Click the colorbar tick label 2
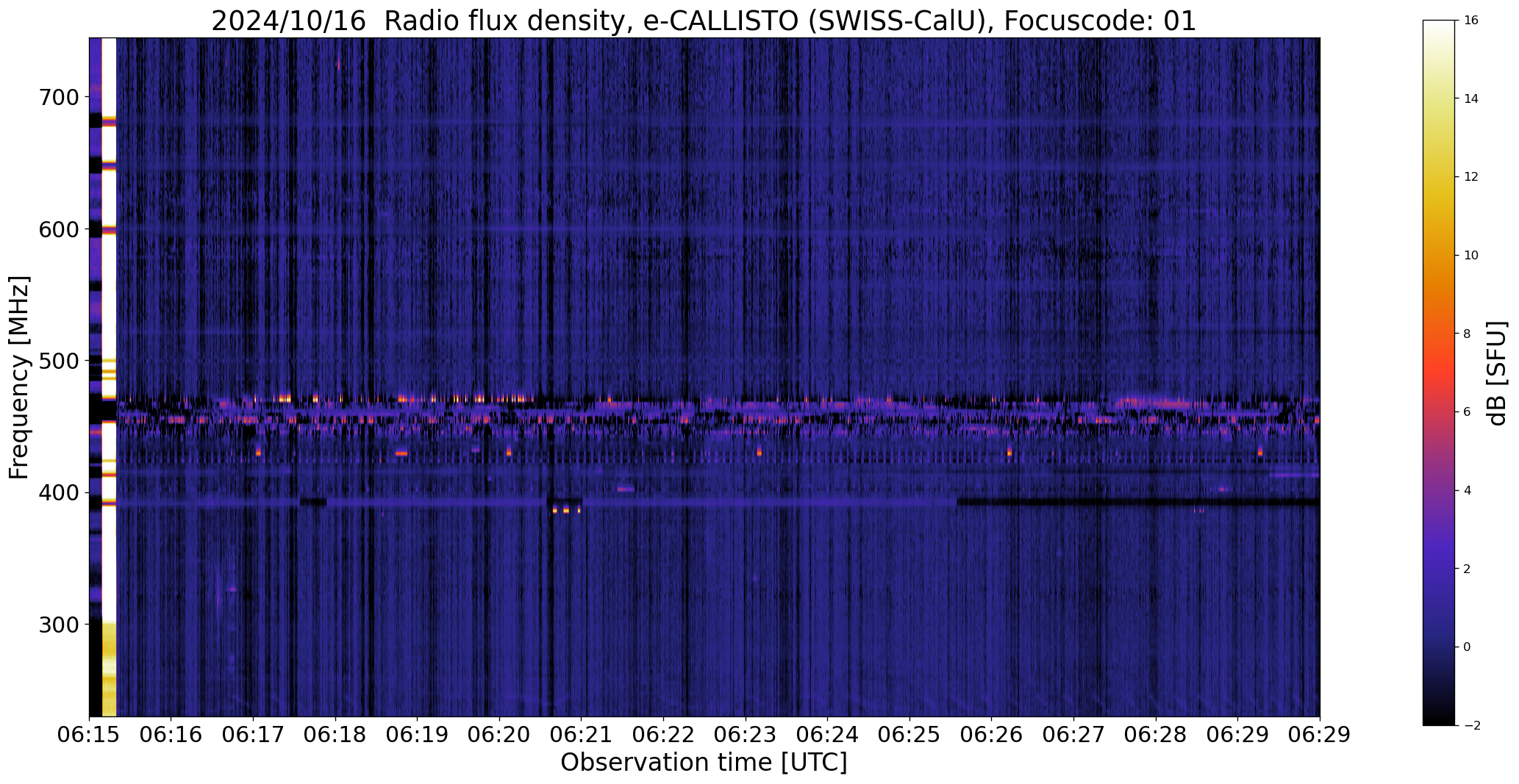The width and height of the screenshot is (1519, 784). [1468, 569]
